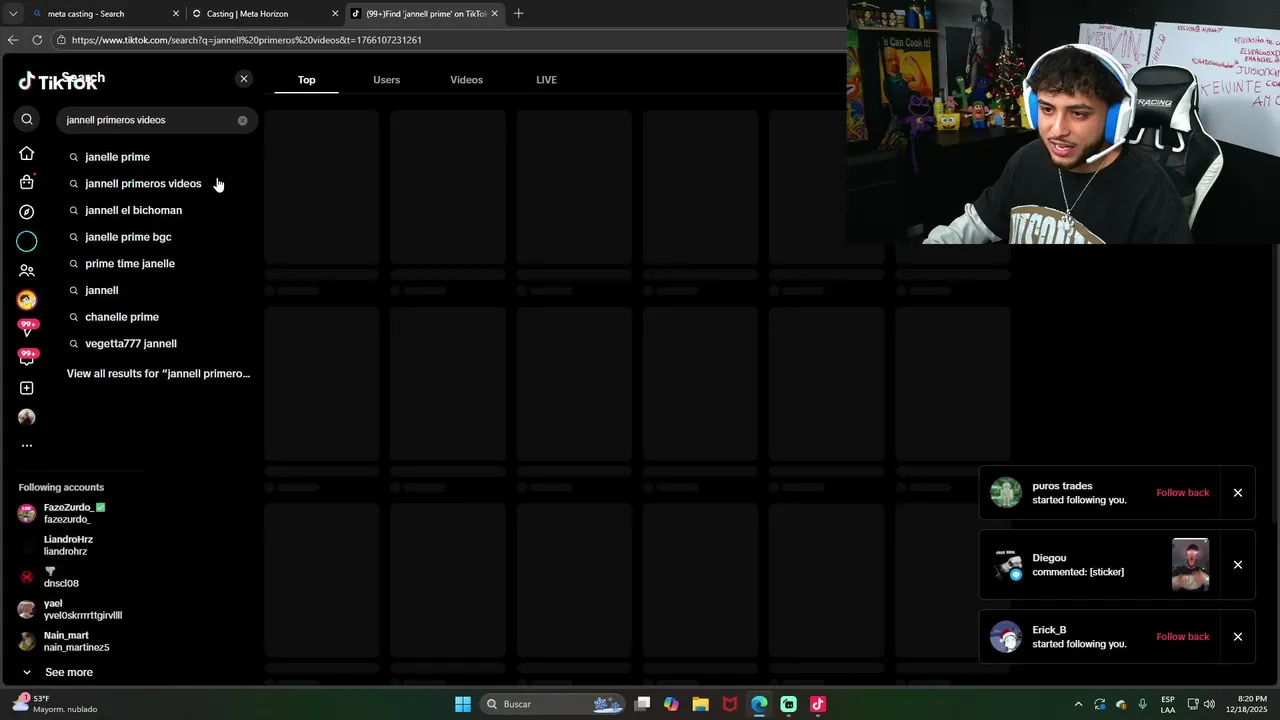Close the 'Casting | Meta Horizon' tab
Viewport: 1280px width, 720px height.
coord(335,14)
